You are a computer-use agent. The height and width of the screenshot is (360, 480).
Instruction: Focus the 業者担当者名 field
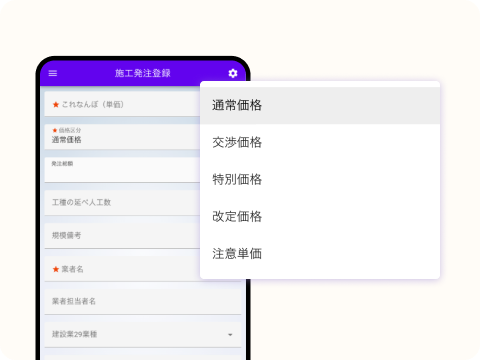coord(143,302)
